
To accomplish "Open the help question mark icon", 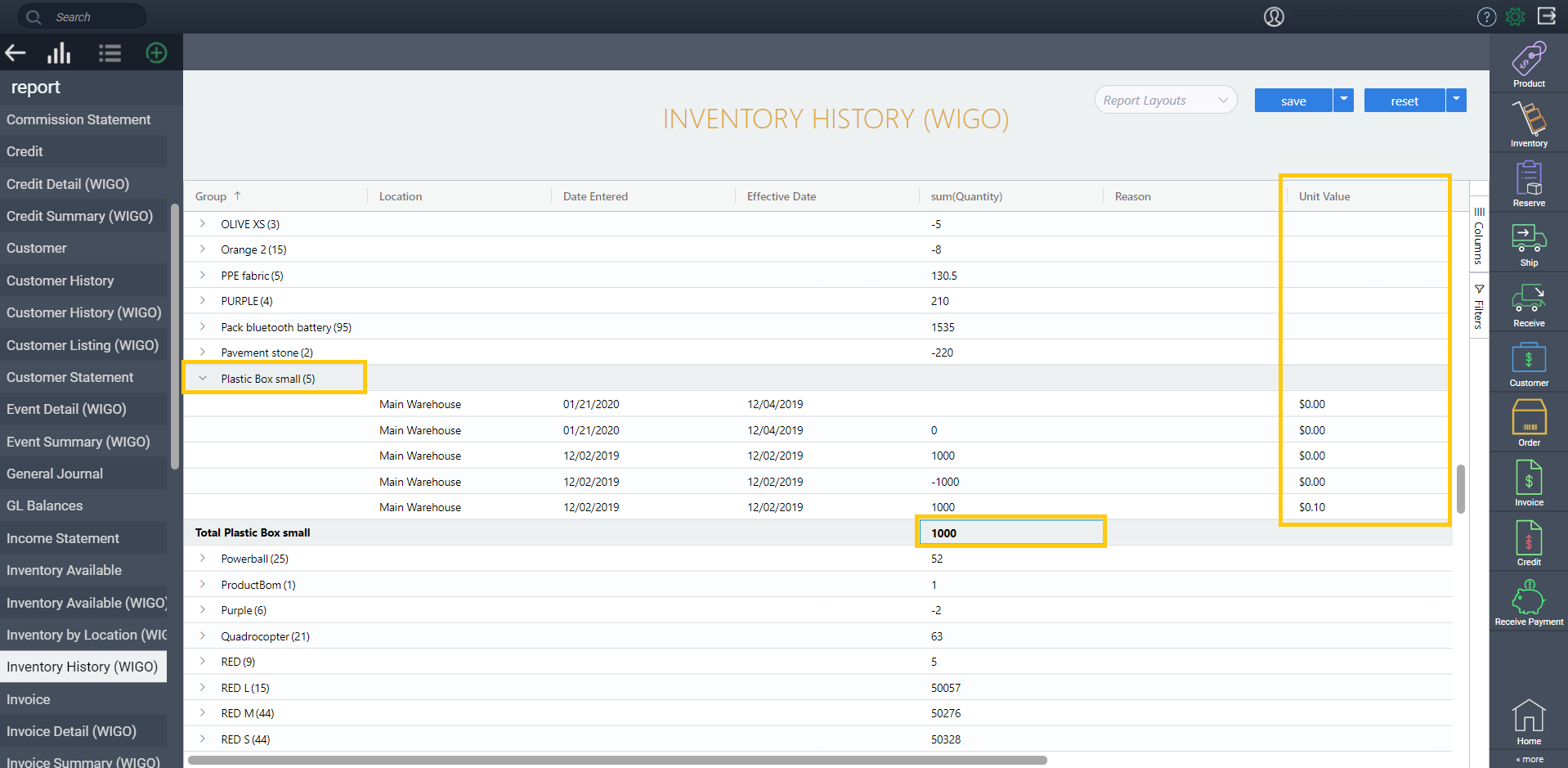I will [x=1486, y=16].
